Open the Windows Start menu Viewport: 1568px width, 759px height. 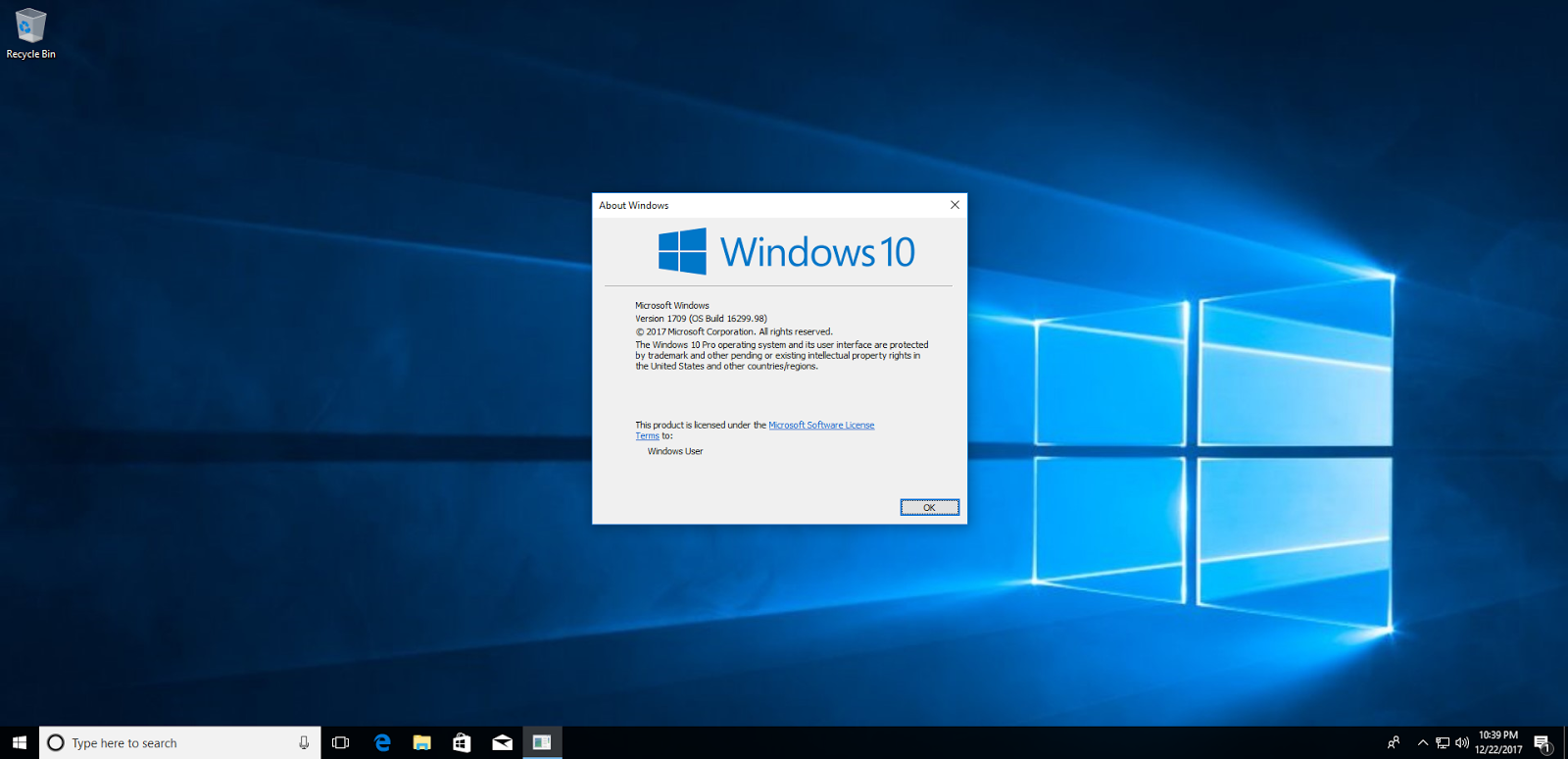[20, 742]
